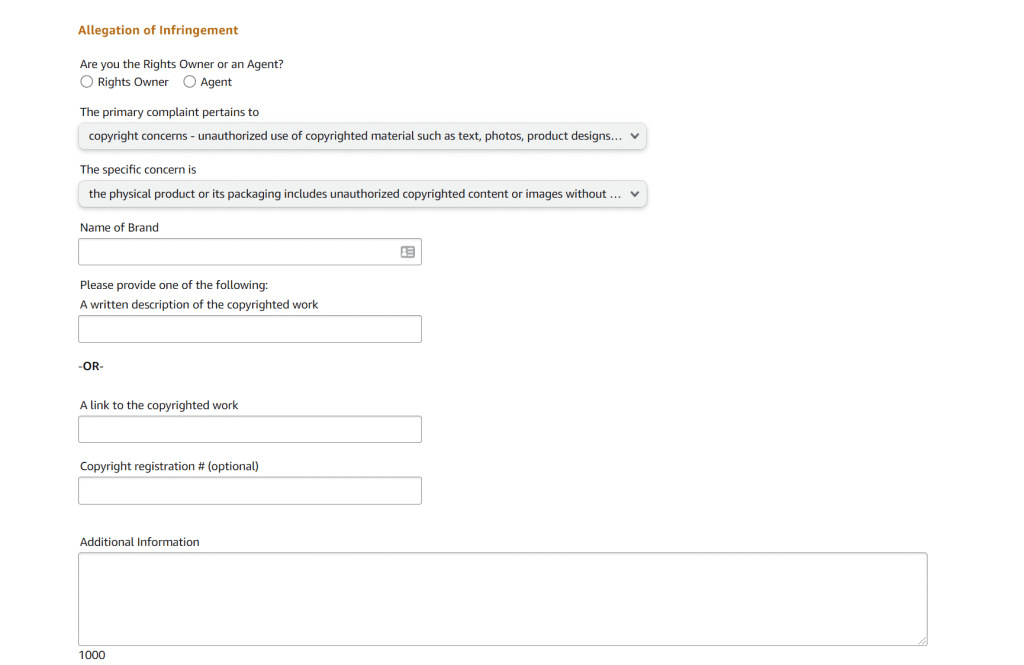Image resolution: width=1024 pixels, height=665 pixels.
Task: Click the written description of copyrighted work field
Action: [250, 329]
